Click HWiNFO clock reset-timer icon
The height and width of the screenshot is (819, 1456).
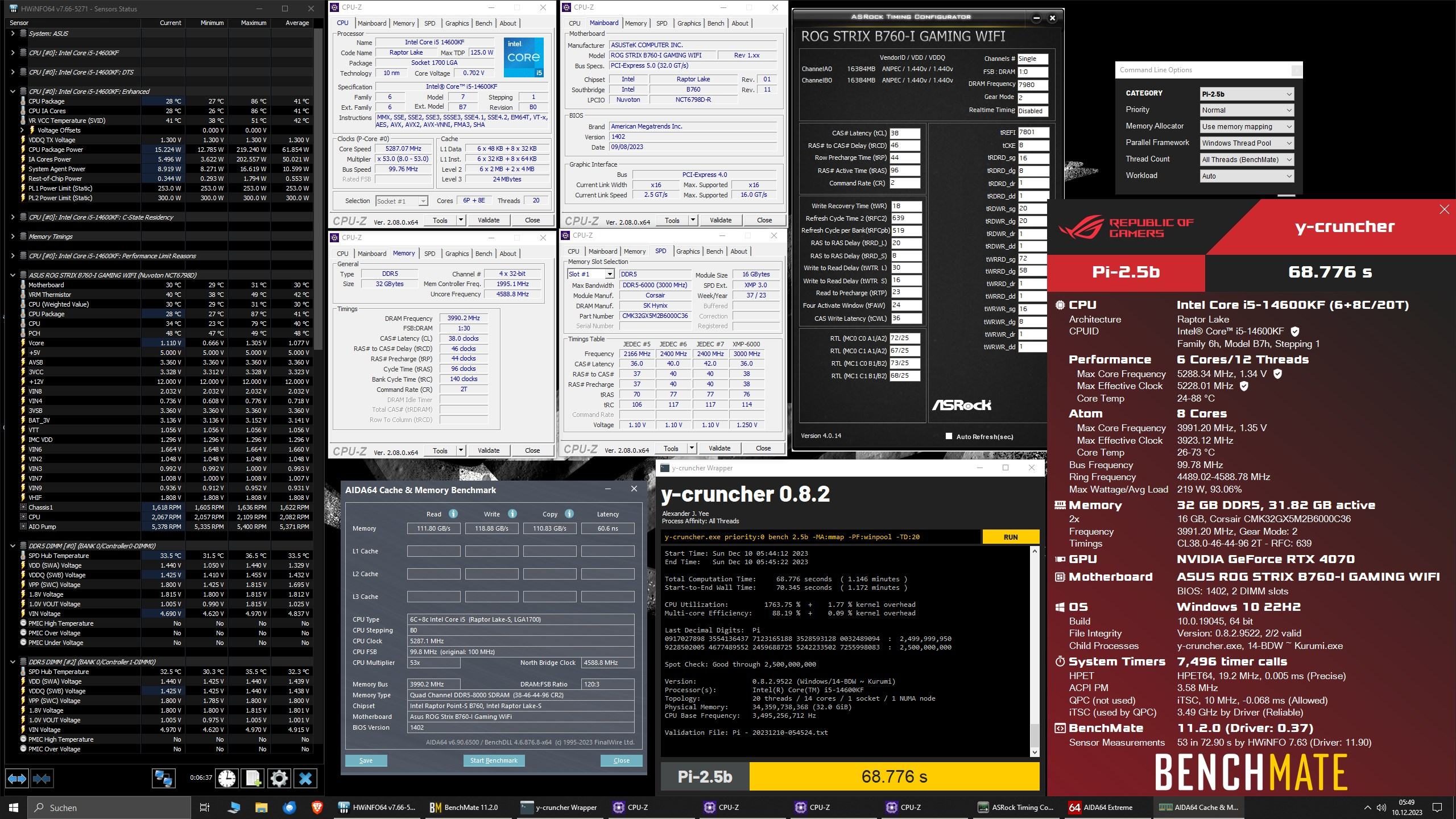coord(227,778)
